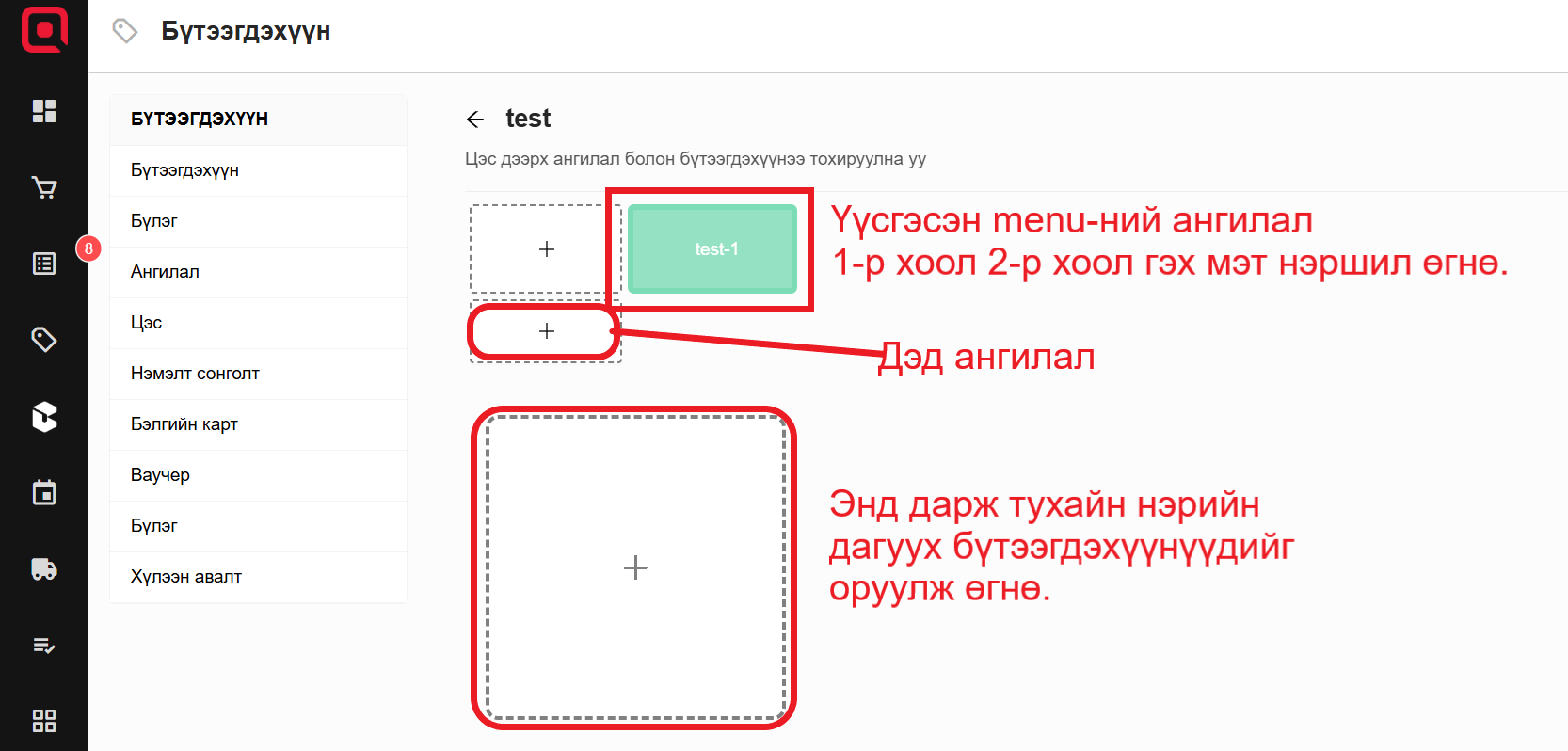Select the green test-1 category tile

712,249
